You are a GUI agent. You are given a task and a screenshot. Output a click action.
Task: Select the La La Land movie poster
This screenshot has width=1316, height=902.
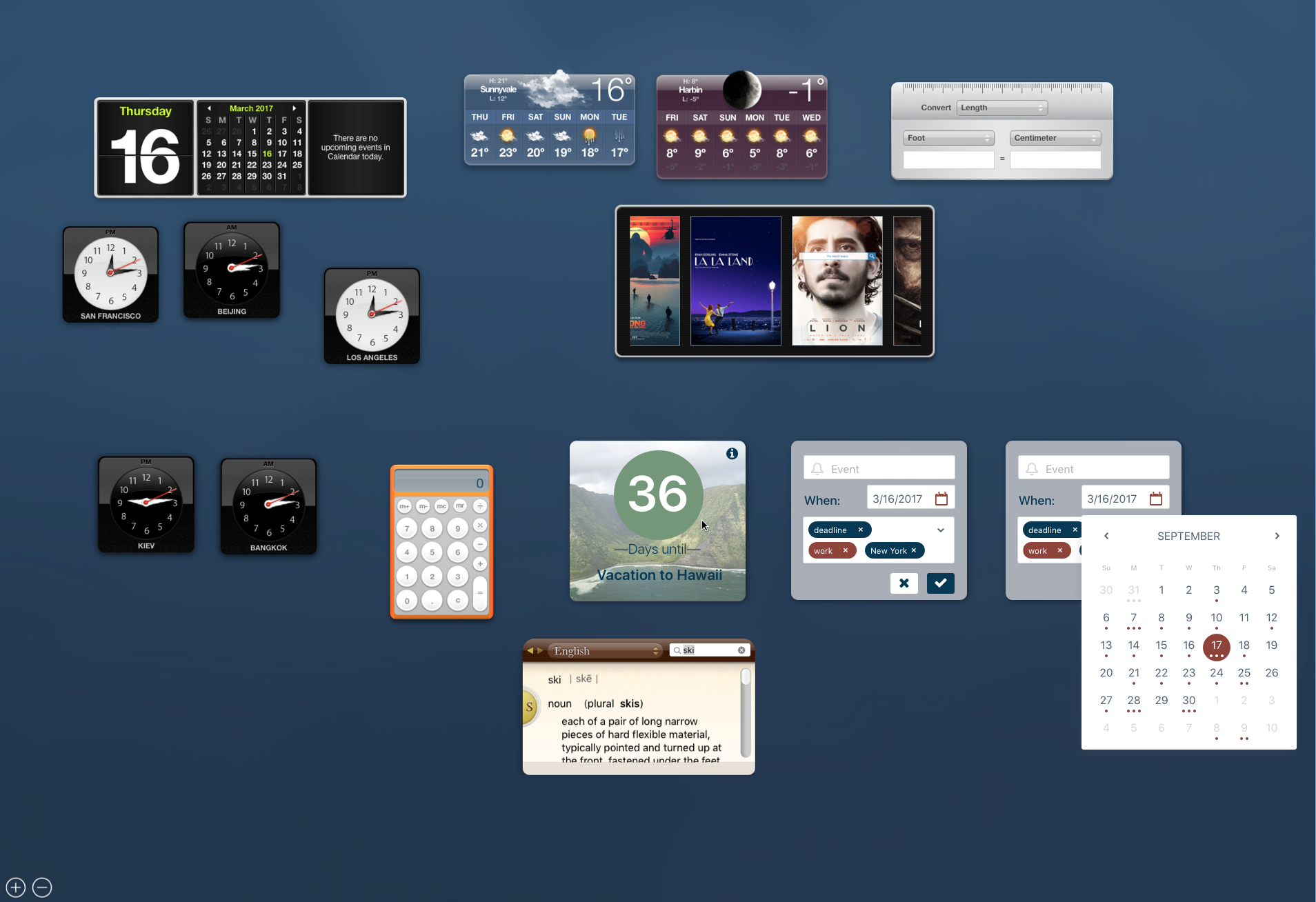tap(736, 281)
